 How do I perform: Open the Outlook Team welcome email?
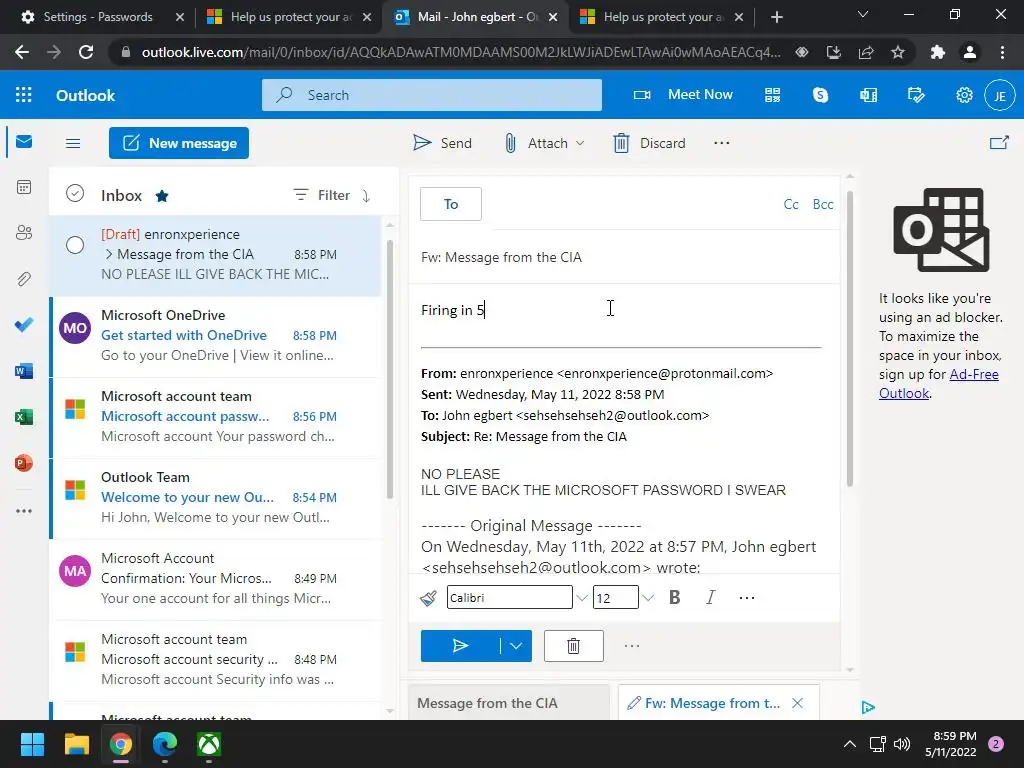(217, 498)
